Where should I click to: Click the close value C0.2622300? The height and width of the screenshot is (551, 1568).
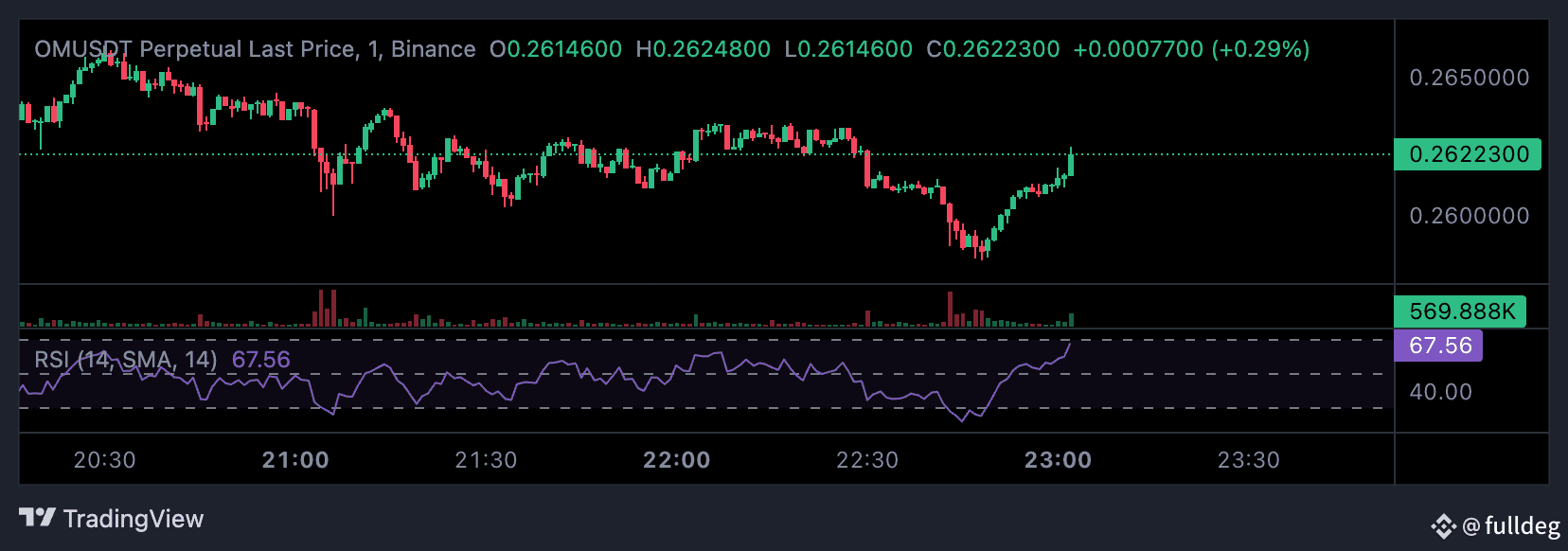point(993,49)
